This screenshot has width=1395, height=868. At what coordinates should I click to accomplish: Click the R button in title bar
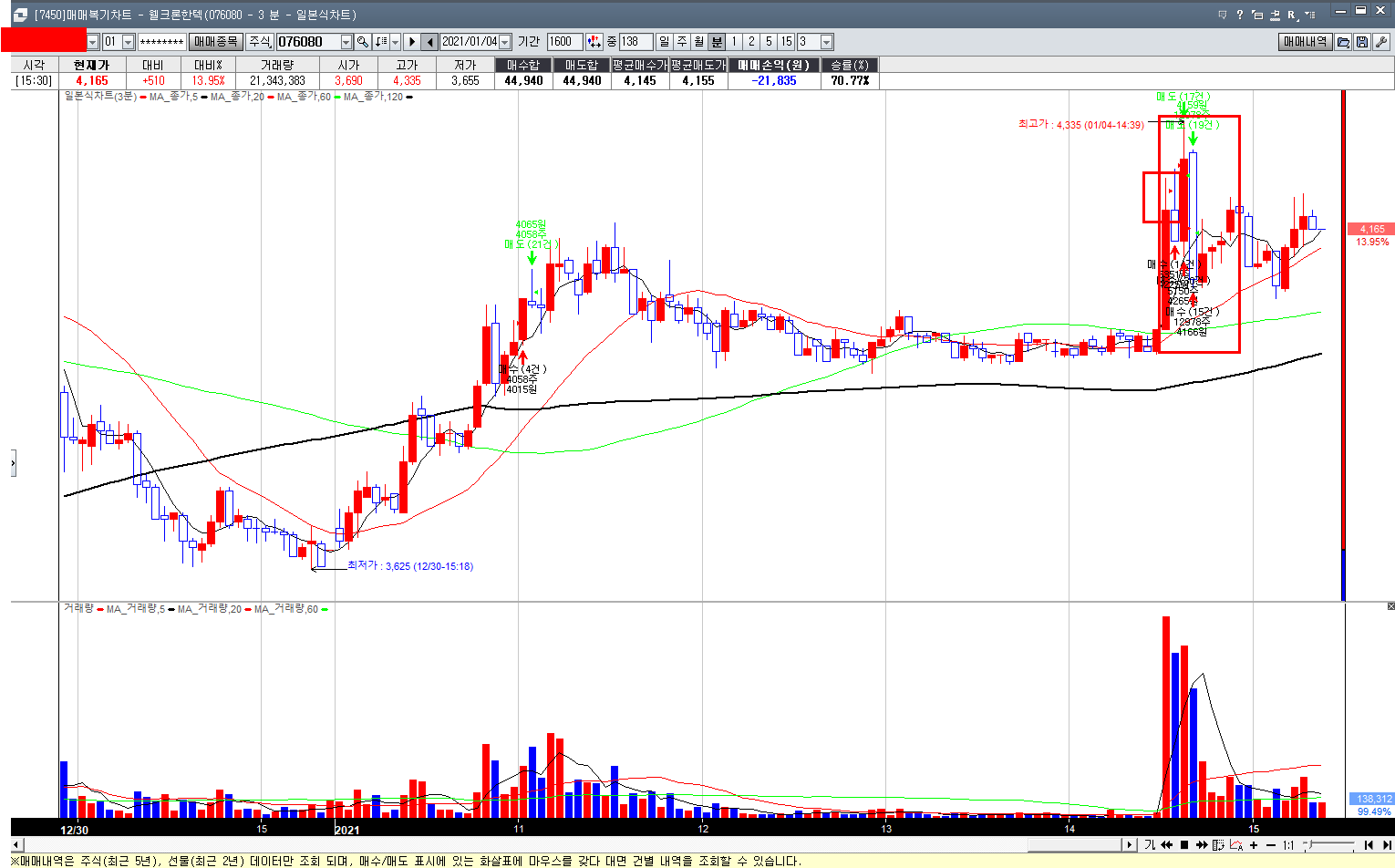pyautogui.click(x=1293, y=15)
